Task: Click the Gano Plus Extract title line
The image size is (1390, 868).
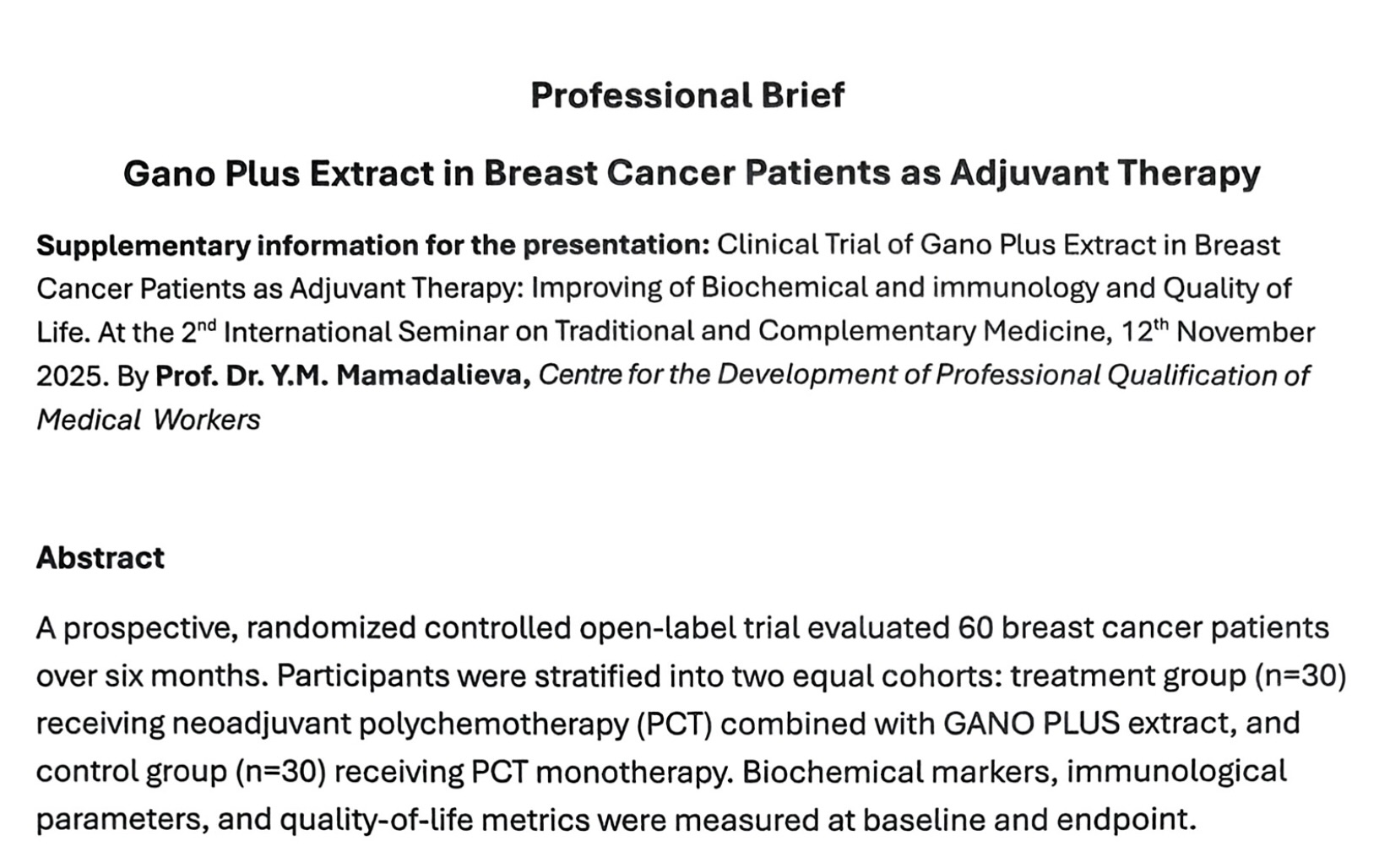Action: click(692, 174)
